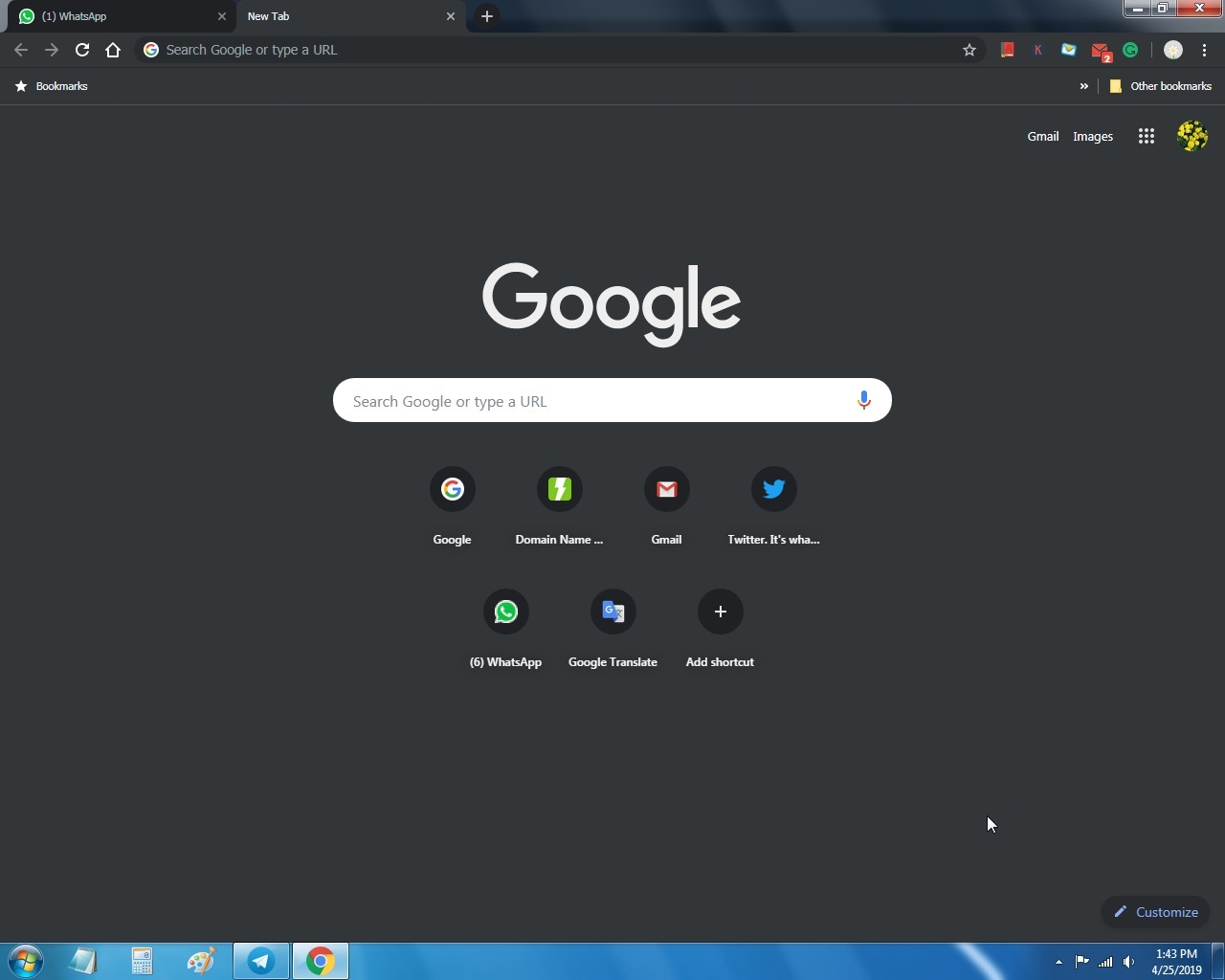
Task: Click the Chrome taskbar icon
Action: (x=321, y=961)
